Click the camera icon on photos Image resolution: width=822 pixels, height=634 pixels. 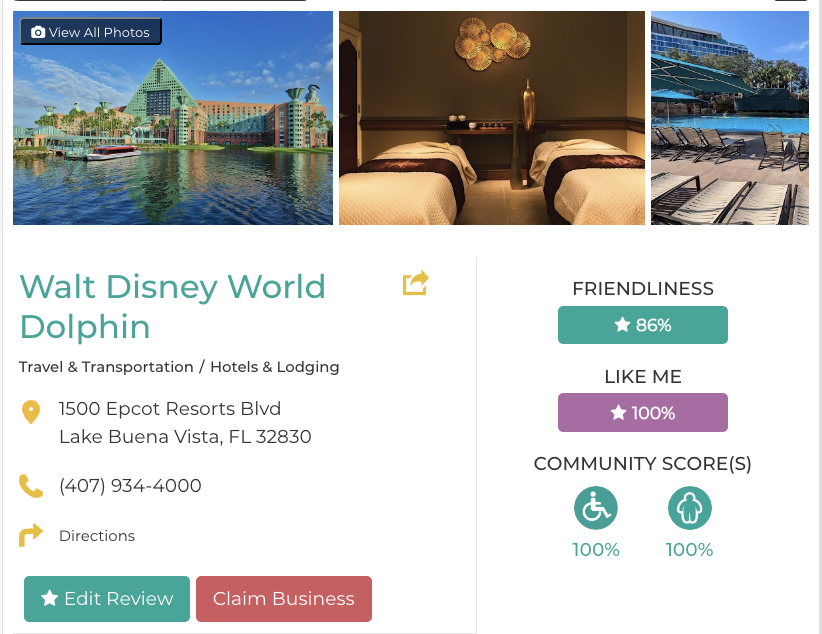coord(38,32)
